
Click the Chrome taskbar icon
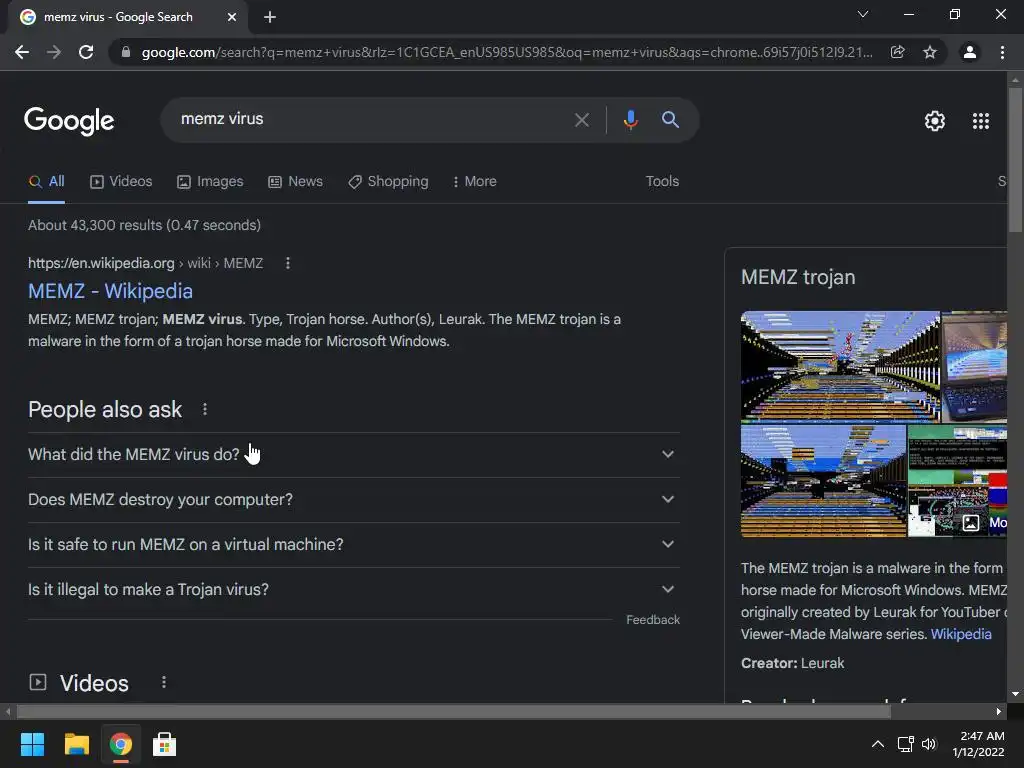pos(121,744)
